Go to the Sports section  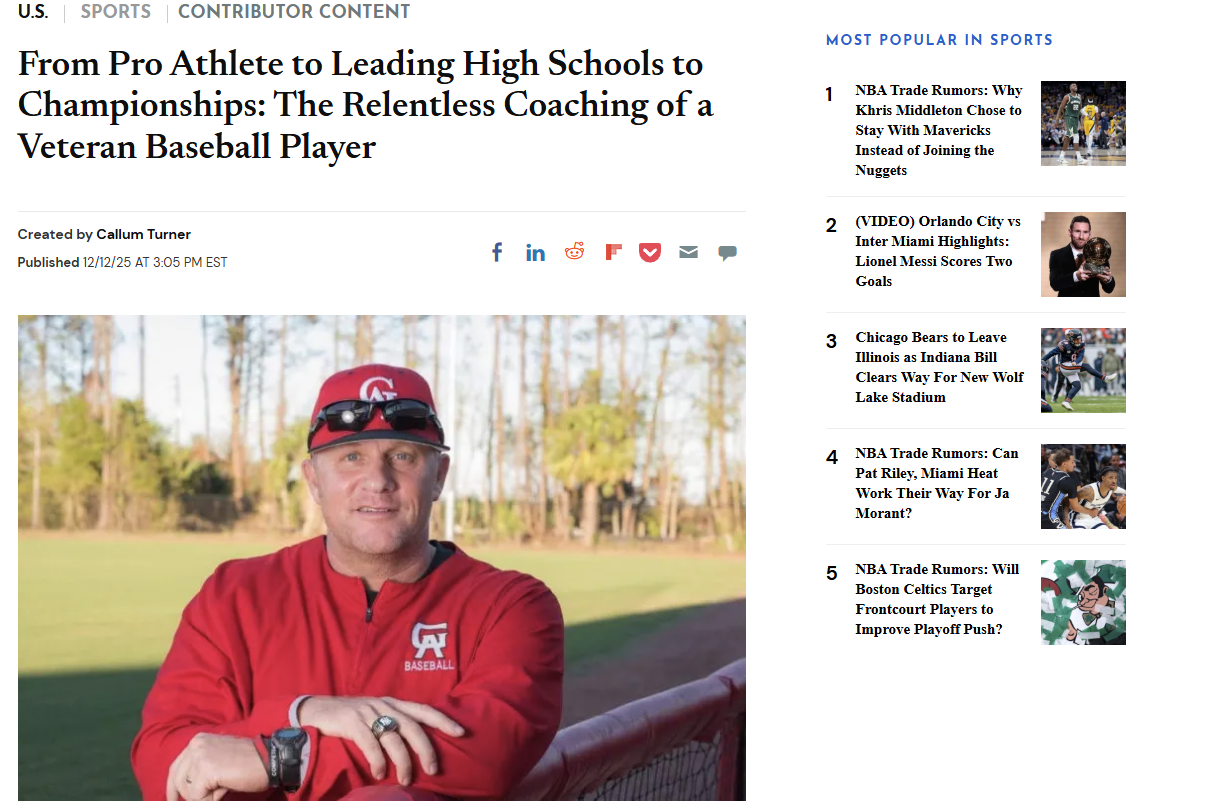pyautogui.click(x=116, y=12)
